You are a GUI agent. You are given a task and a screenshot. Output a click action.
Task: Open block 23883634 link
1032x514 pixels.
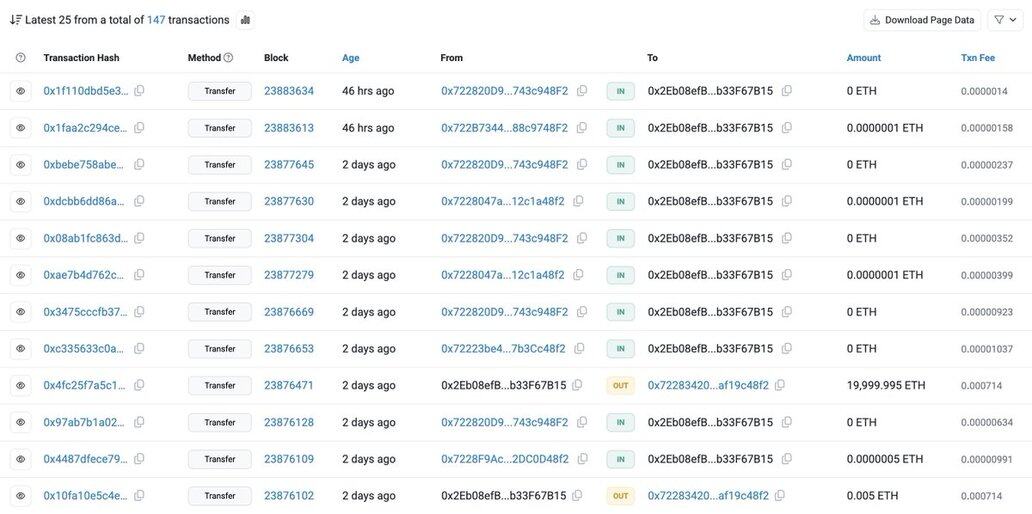288,91
